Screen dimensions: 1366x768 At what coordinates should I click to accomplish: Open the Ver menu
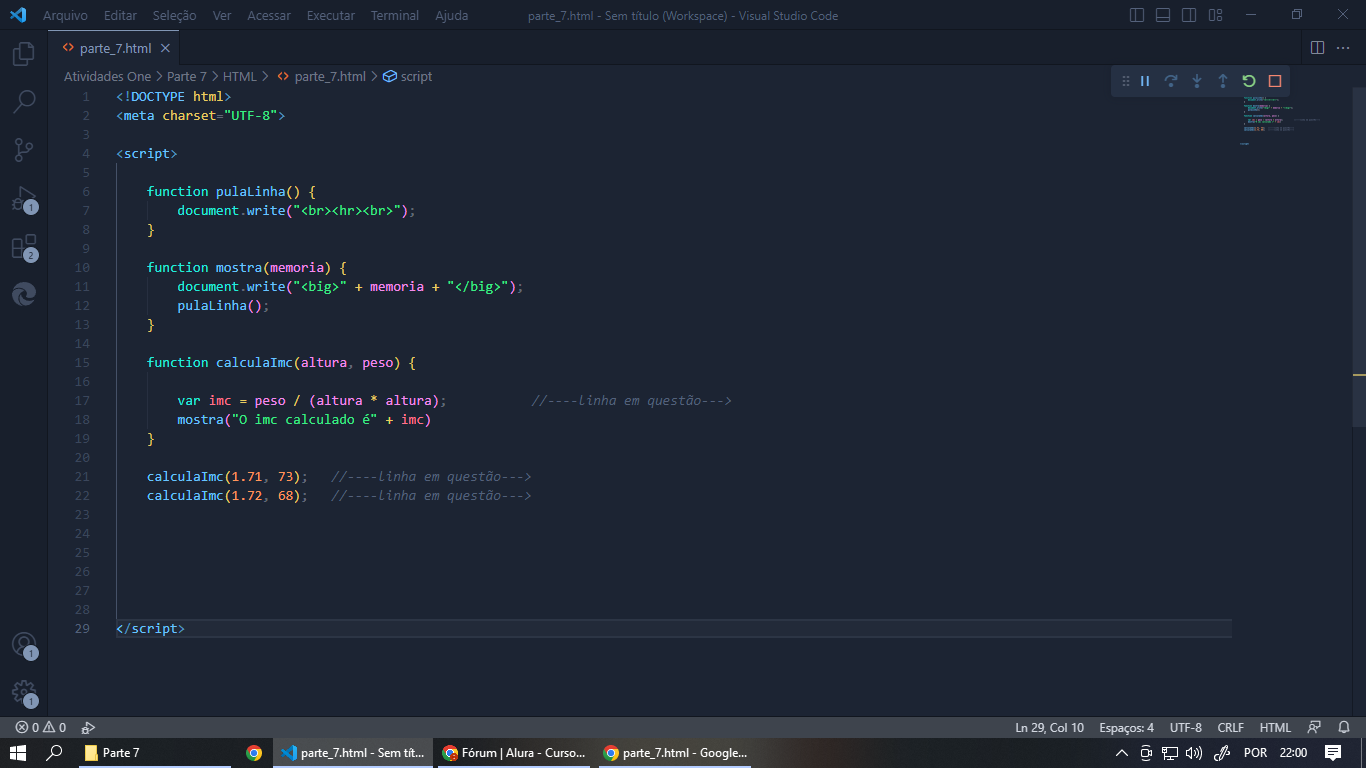222,16
